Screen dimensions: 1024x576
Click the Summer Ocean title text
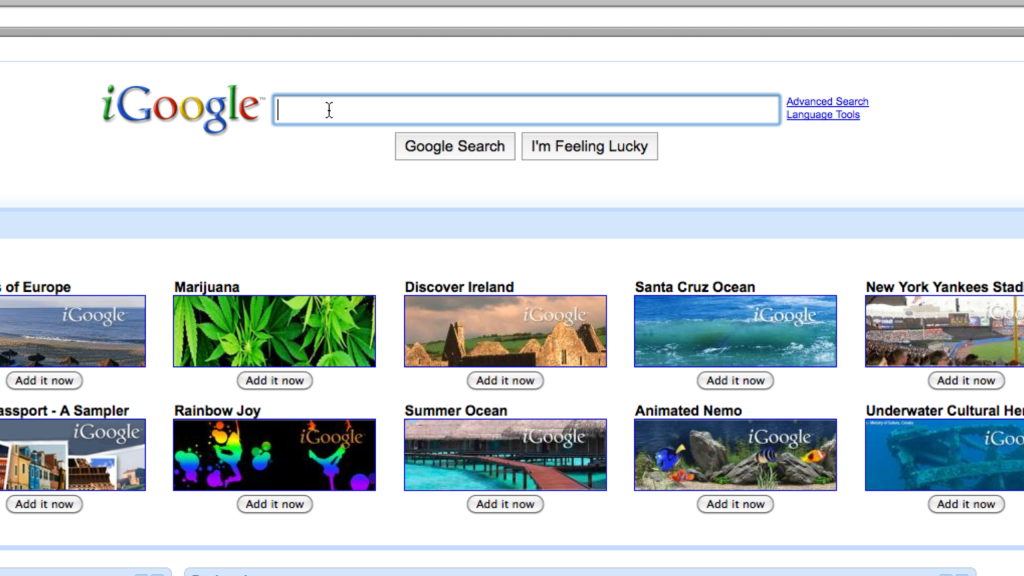click(456, 410)
